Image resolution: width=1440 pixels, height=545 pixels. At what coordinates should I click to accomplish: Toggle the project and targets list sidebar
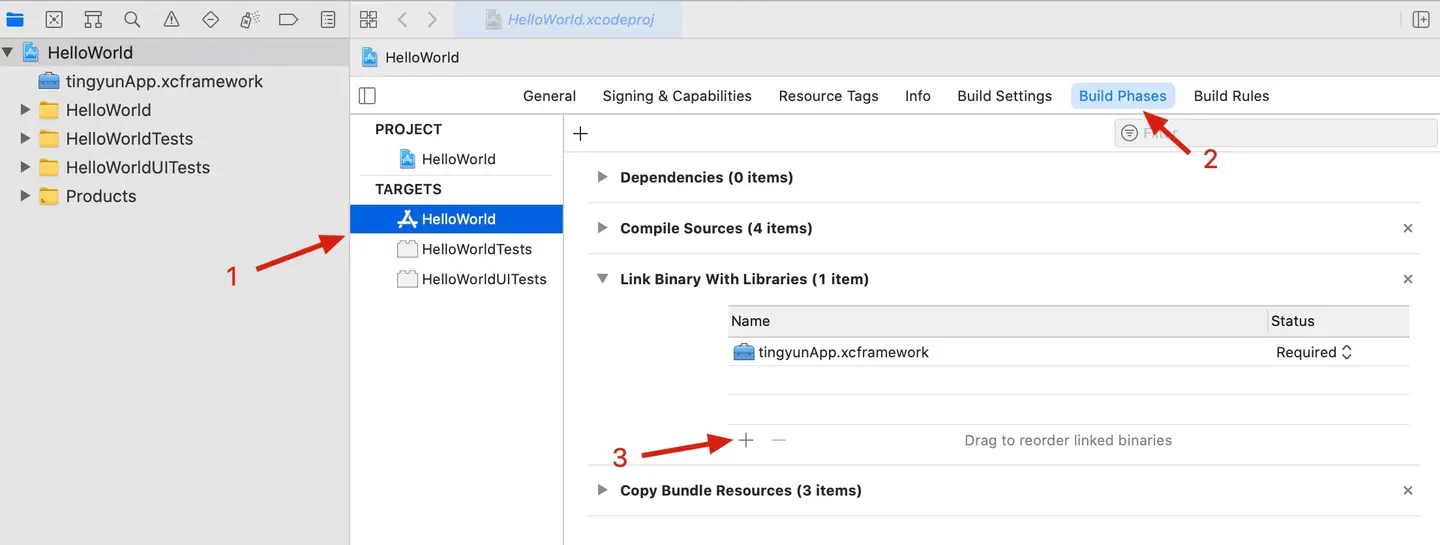click(x=367, y=96)
